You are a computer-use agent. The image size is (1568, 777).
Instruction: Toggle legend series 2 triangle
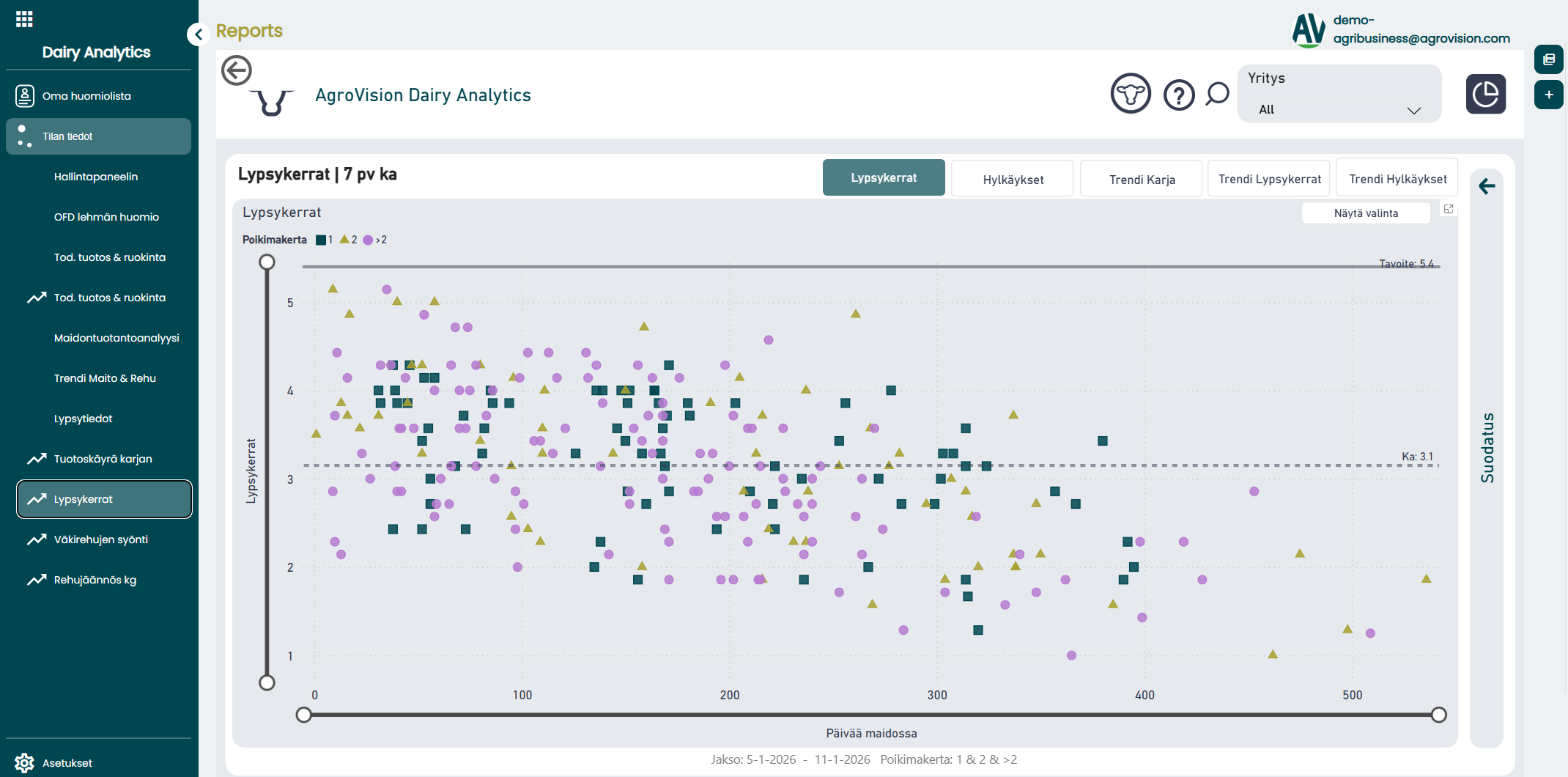344,240
